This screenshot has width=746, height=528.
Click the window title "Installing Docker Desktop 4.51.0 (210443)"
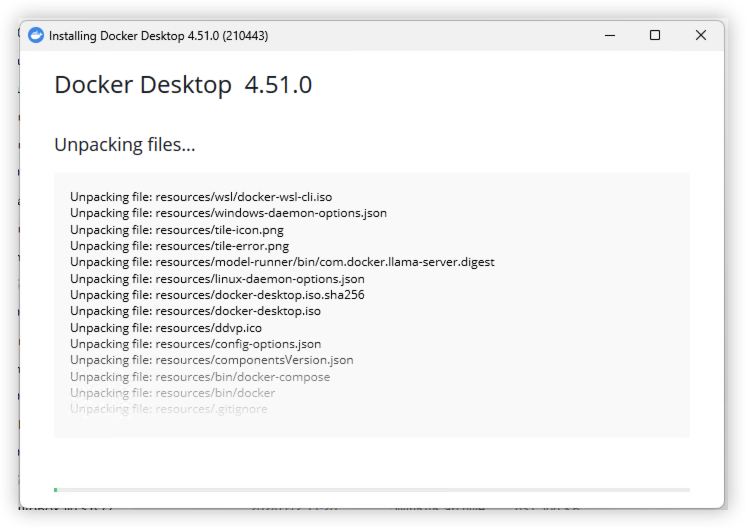click(x=158, y=36)
